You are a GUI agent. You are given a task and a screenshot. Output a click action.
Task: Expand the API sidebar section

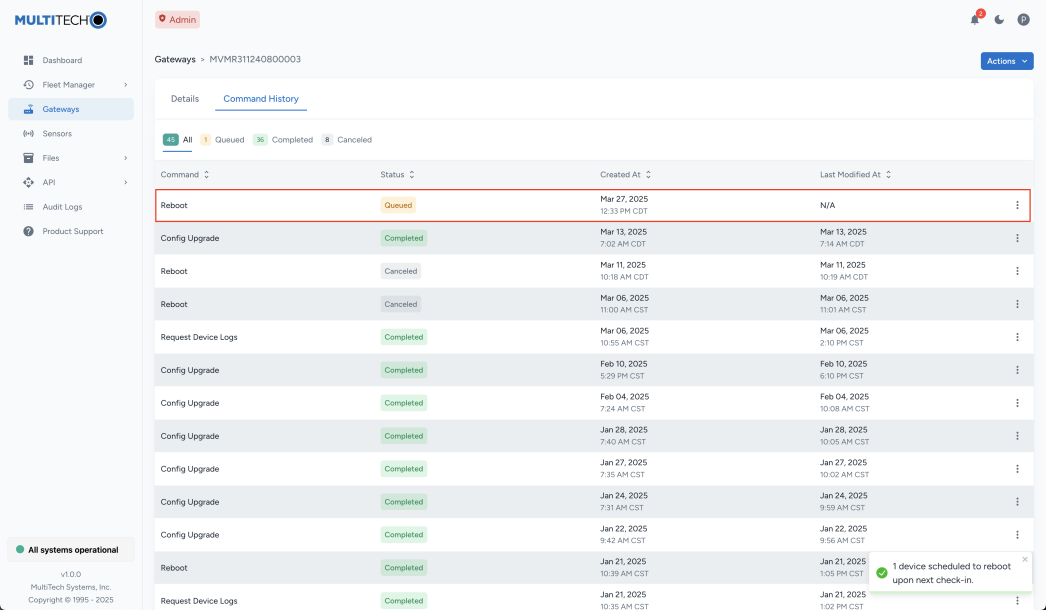coord(125,182)
